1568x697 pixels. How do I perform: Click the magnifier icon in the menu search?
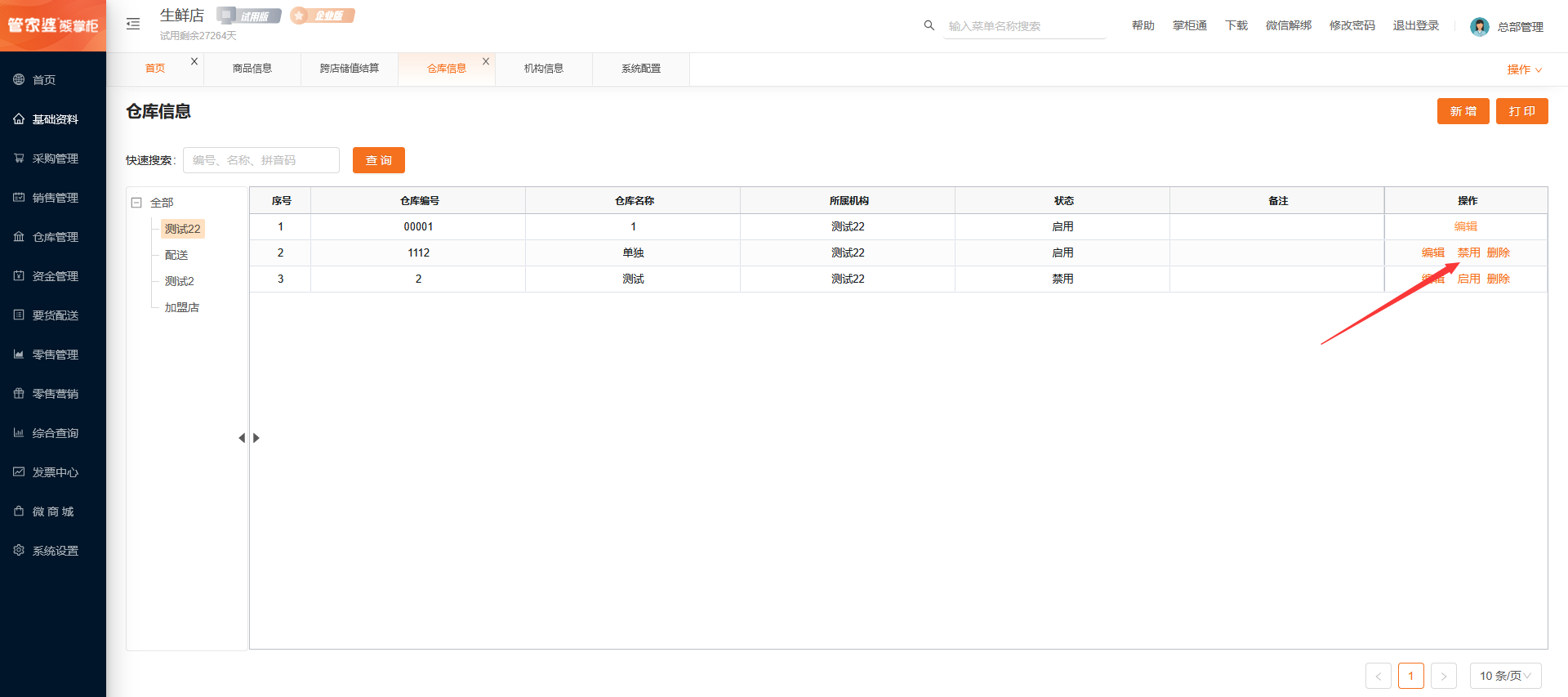pos(929,25)
